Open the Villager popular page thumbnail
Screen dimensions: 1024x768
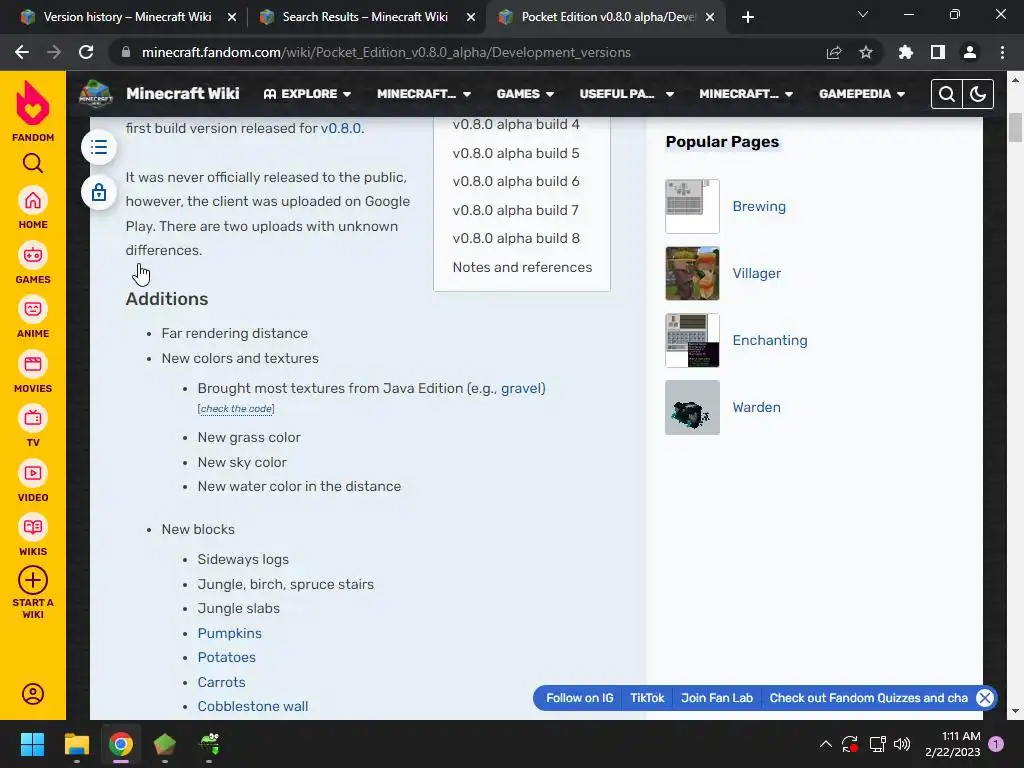click(x=692, y=273)
